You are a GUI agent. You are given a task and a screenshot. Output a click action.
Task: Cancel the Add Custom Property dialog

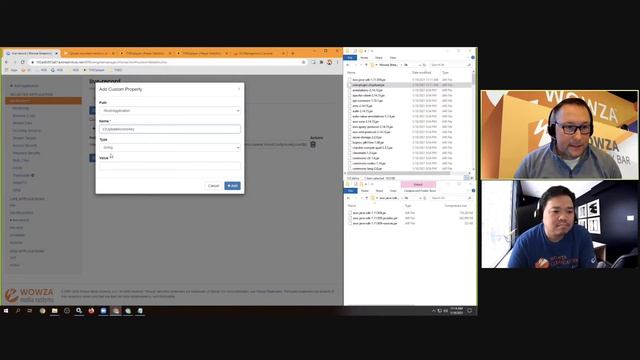pyautogui.click(x=213, y=186)
